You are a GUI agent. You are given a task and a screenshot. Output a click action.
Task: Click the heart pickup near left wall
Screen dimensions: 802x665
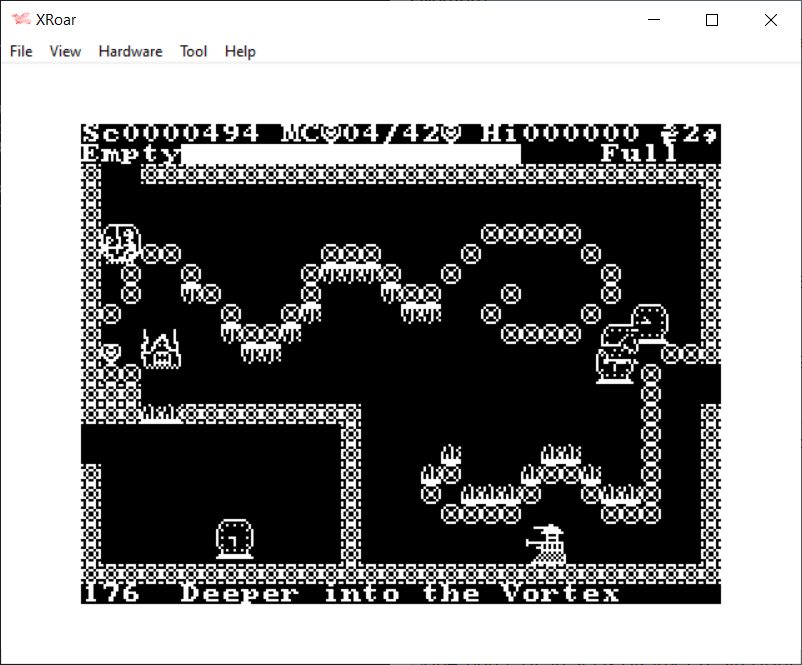tap(111, 353)
